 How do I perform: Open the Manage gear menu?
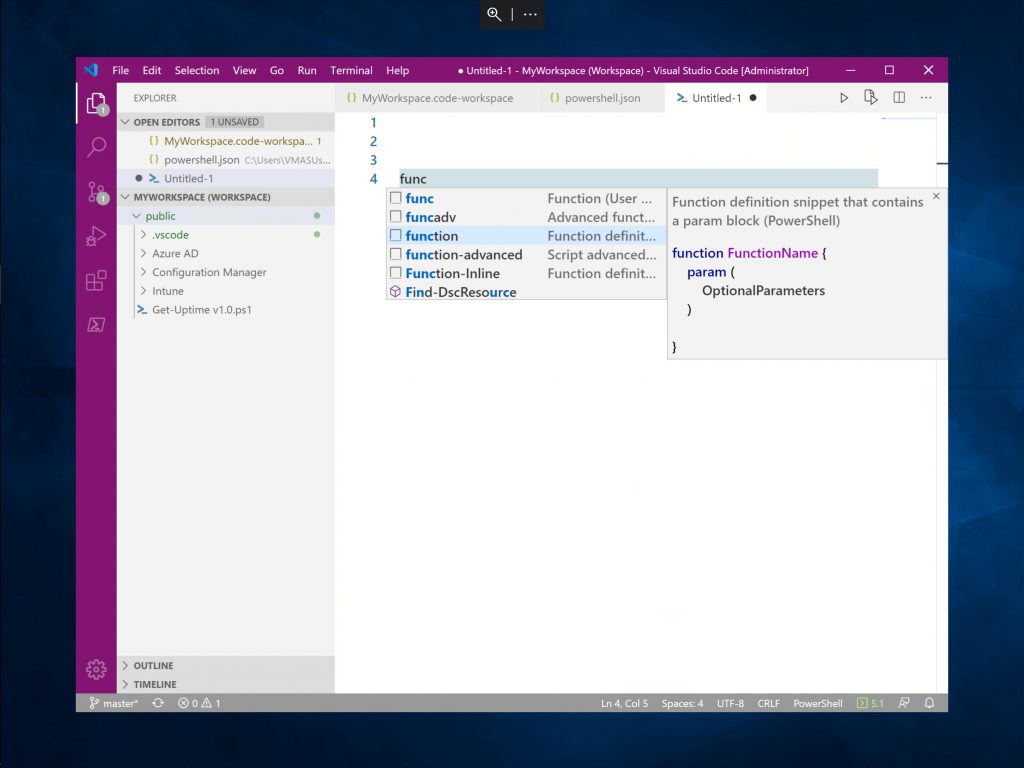click(96, 669)
